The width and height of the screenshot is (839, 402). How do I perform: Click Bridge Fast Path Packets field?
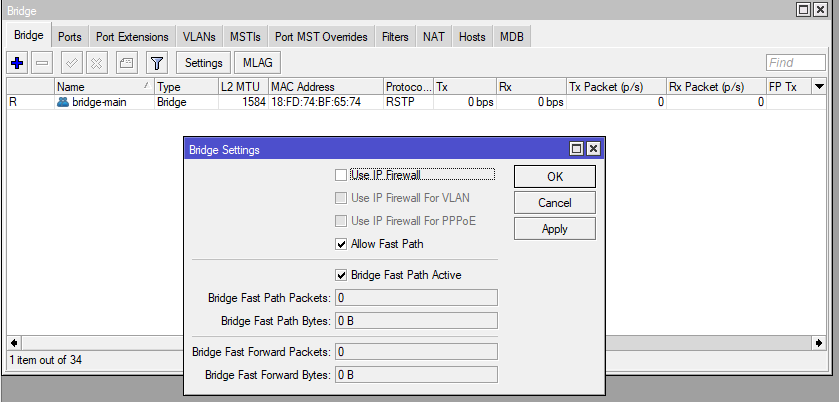coord(416,298)
